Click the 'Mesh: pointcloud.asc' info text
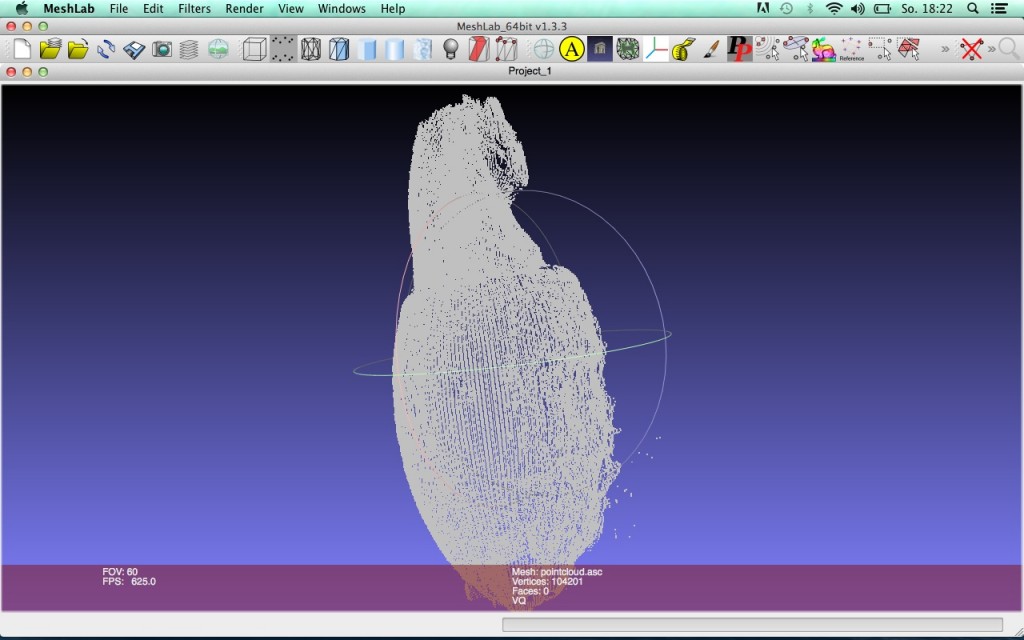This screenshot has height=640, width=1024. [556, 571]
